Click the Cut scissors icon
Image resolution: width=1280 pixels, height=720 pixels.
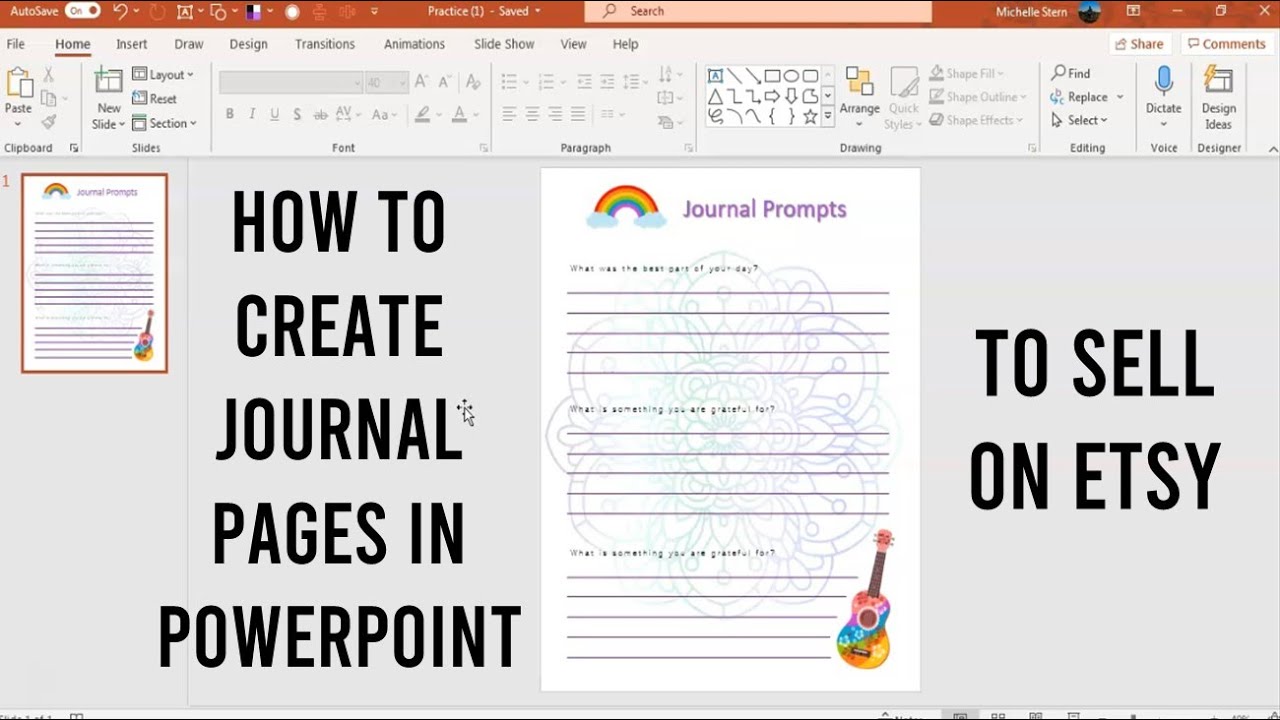click(48, 75)
